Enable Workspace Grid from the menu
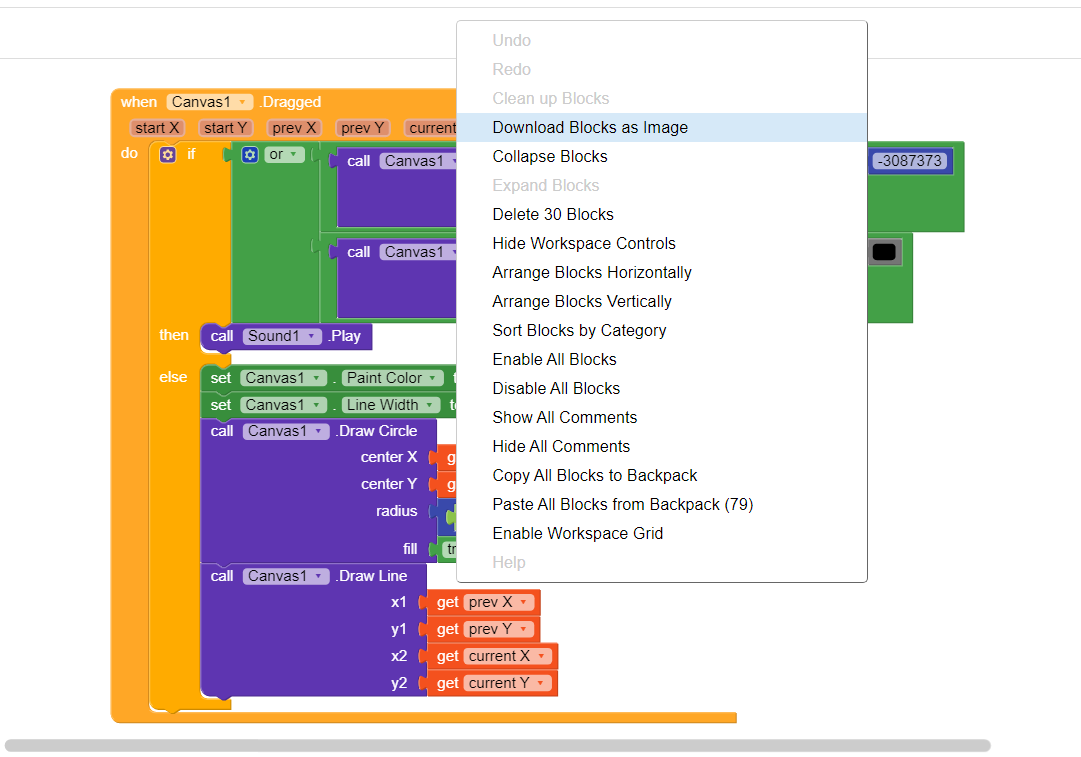Viewport: 1081px width, 757px height. pos(577,534)
